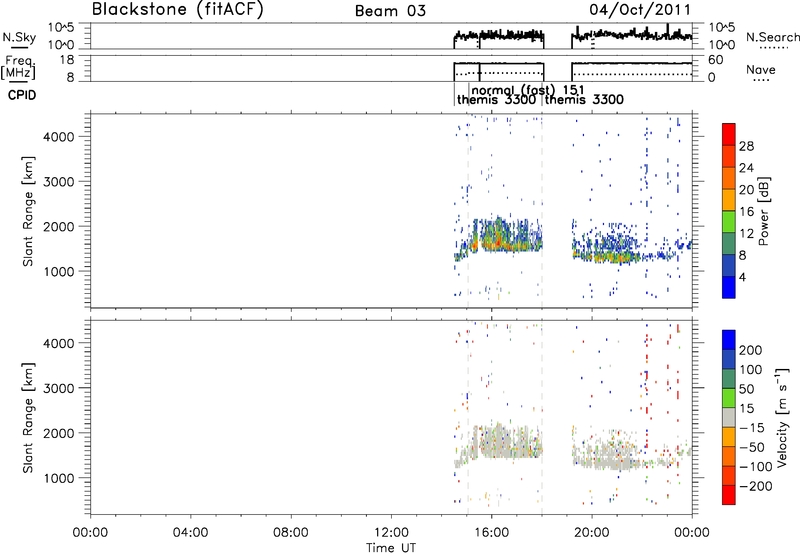Image resolution: width=800 pixels, height=554 pixels.
Task: Click the "4000" tick on the velocity panel
Action: tap(59, 343)
